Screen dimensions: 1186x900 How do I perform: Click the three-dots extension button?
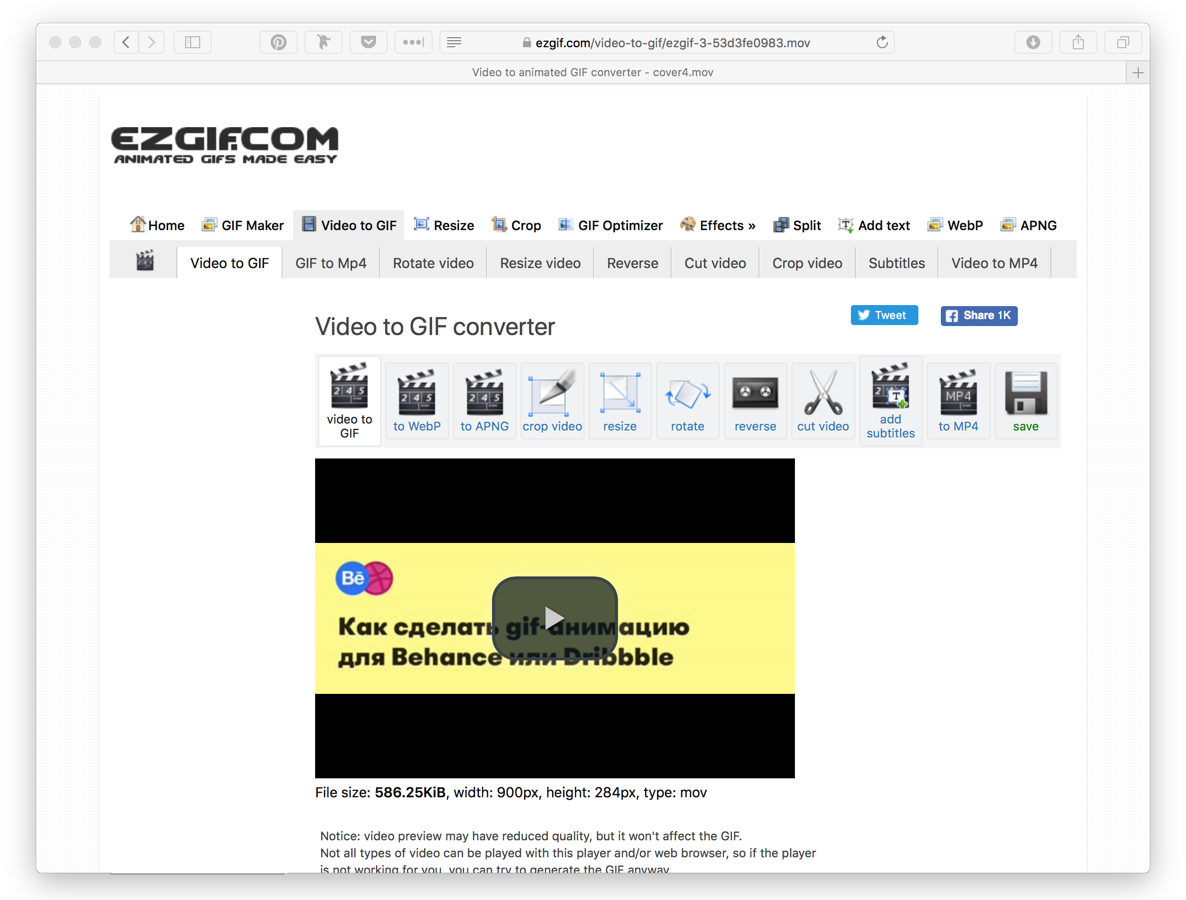[x=413, y=42]
